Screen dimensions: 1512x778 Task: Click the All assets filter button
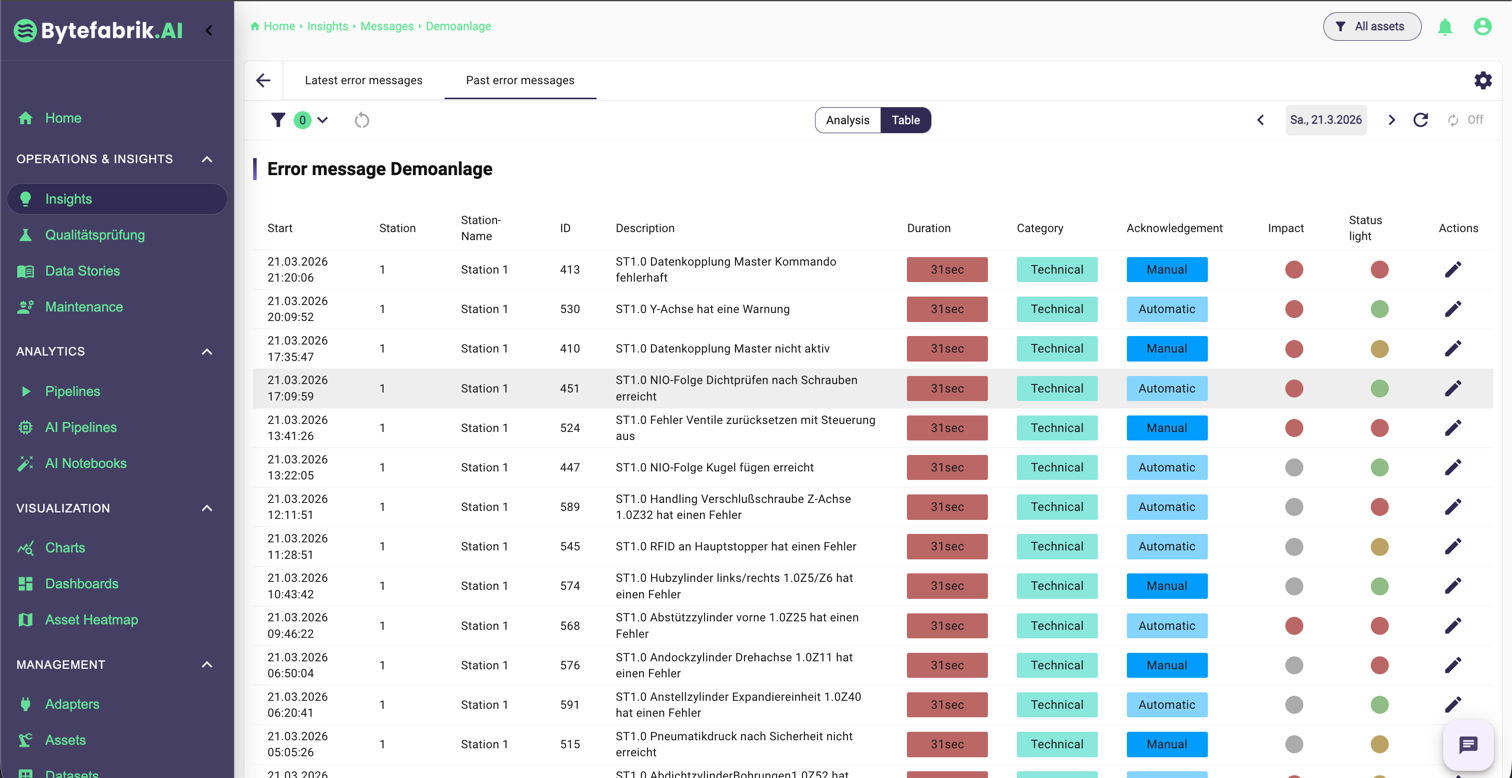(1371, 27)
